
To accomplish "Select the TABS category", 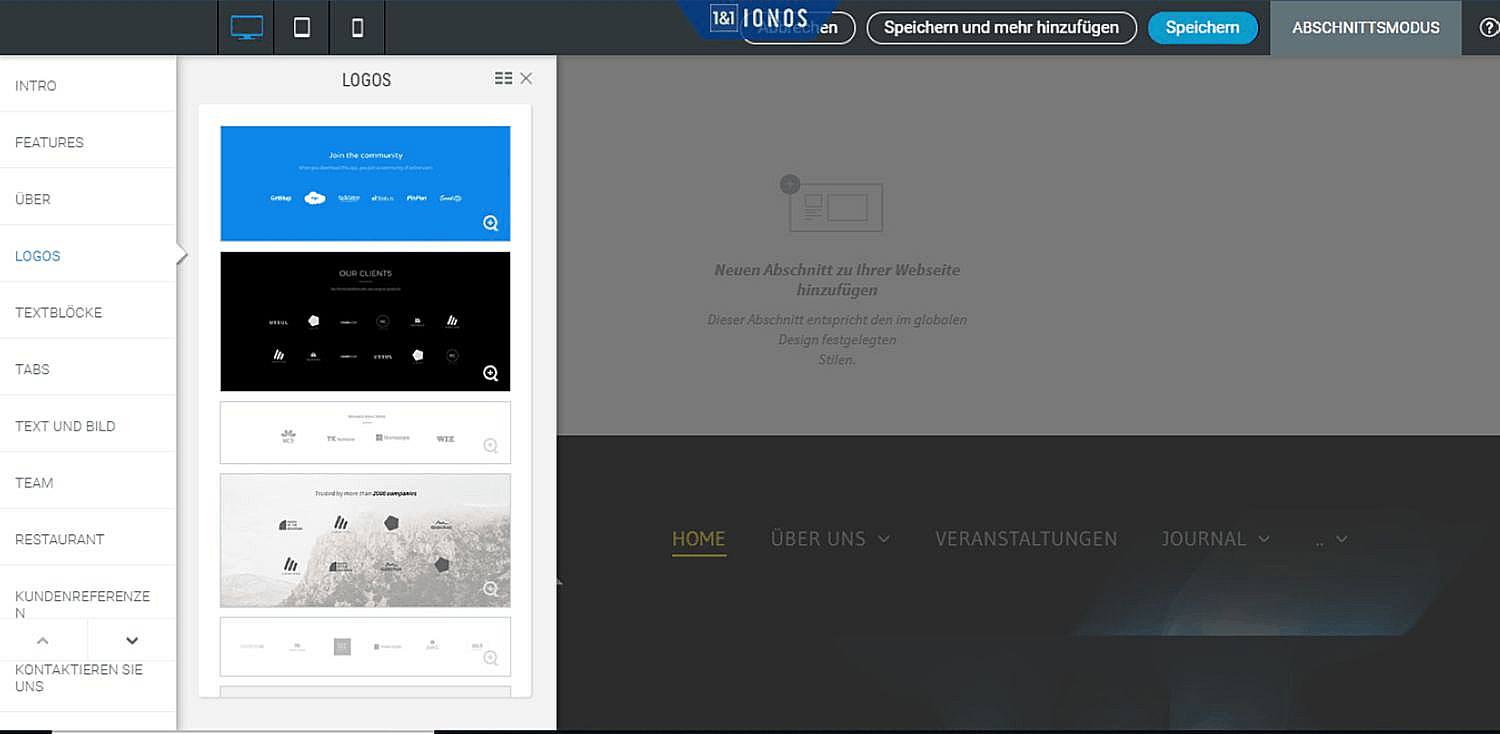I will 88,369.
